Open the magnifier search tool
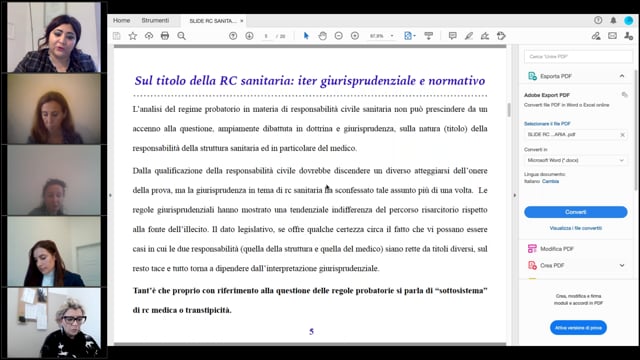The width and height of the screenshot is (640, 360). [182, 36]
